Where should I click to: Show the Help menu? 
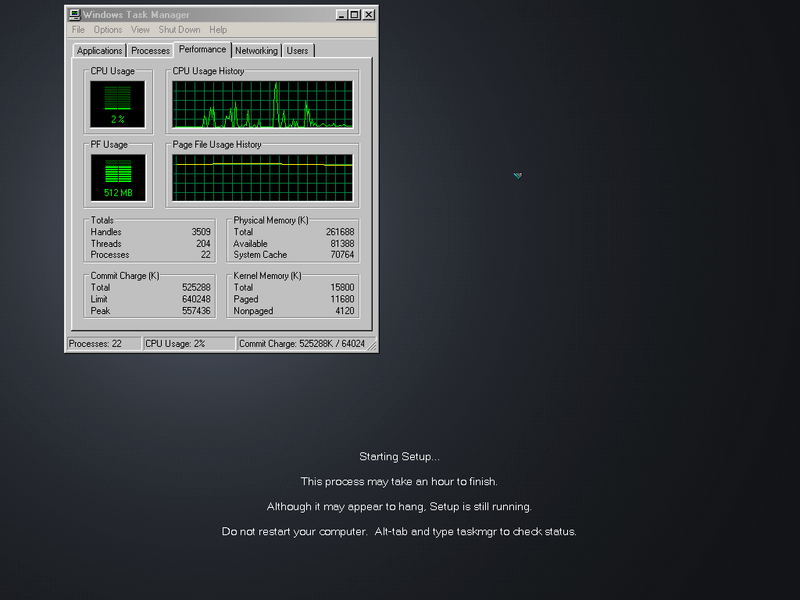pyautogui.click(x=218, y=30)
